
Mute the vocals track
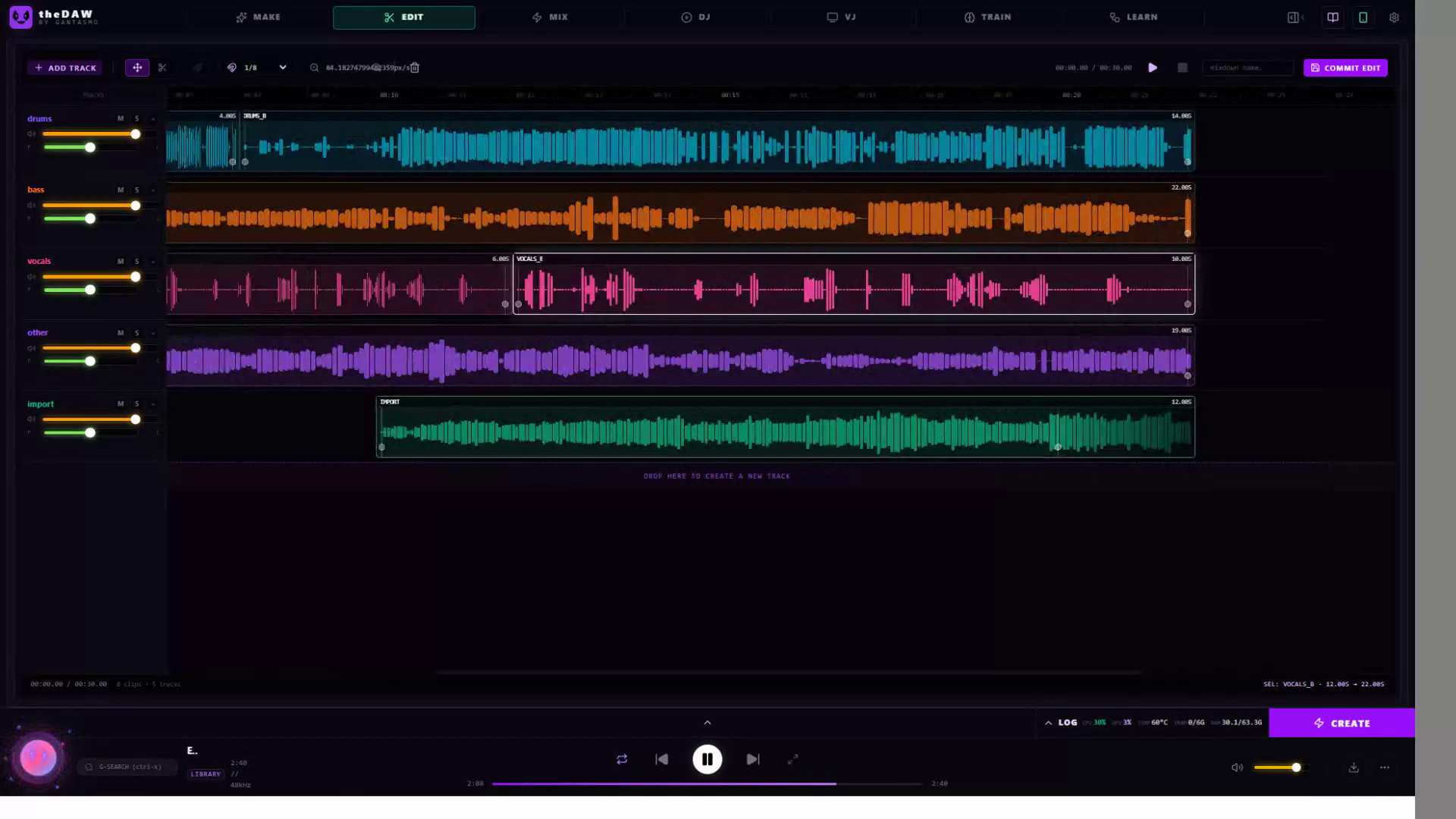(x=121, y=261)
